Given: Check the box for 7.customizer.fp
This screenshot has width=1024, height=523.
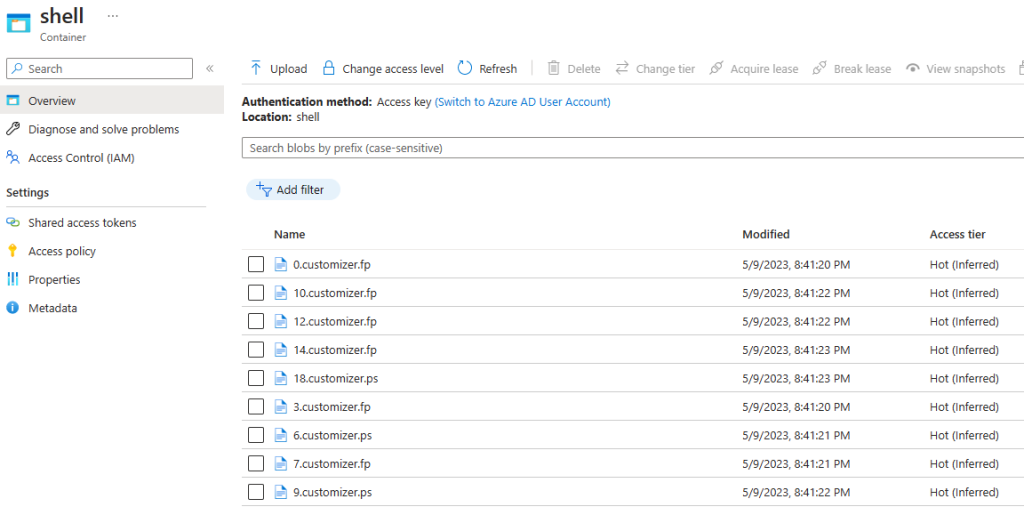Looking at the screenshot, I should (x=256, y=464).
